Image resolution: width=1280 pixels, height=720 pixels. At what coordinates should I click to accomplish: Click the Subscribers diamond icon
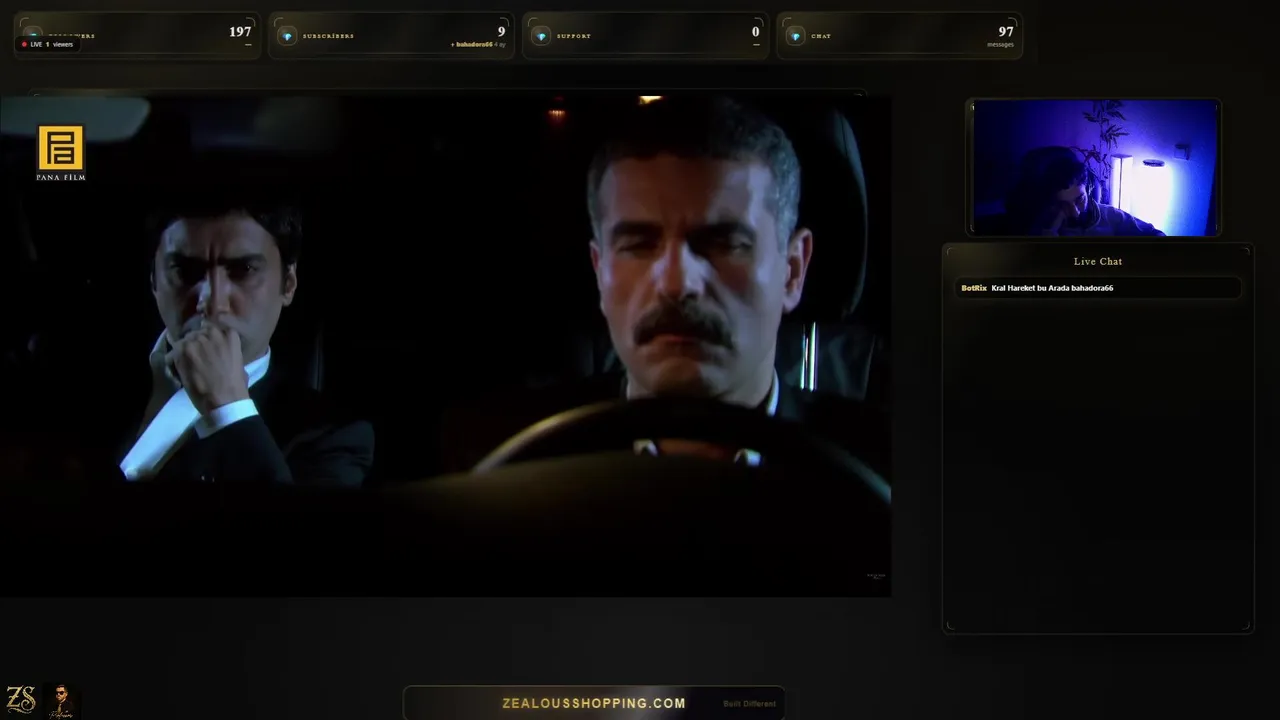tap(287, 36)
